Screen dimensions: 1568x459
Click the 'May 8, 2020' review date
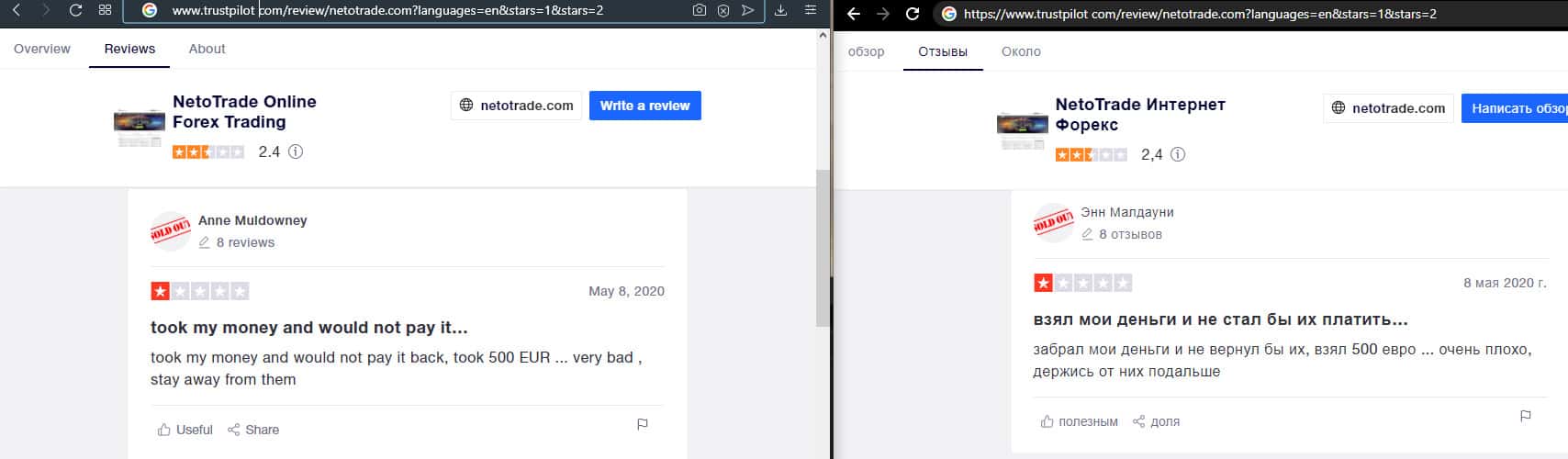coord(626,291)
